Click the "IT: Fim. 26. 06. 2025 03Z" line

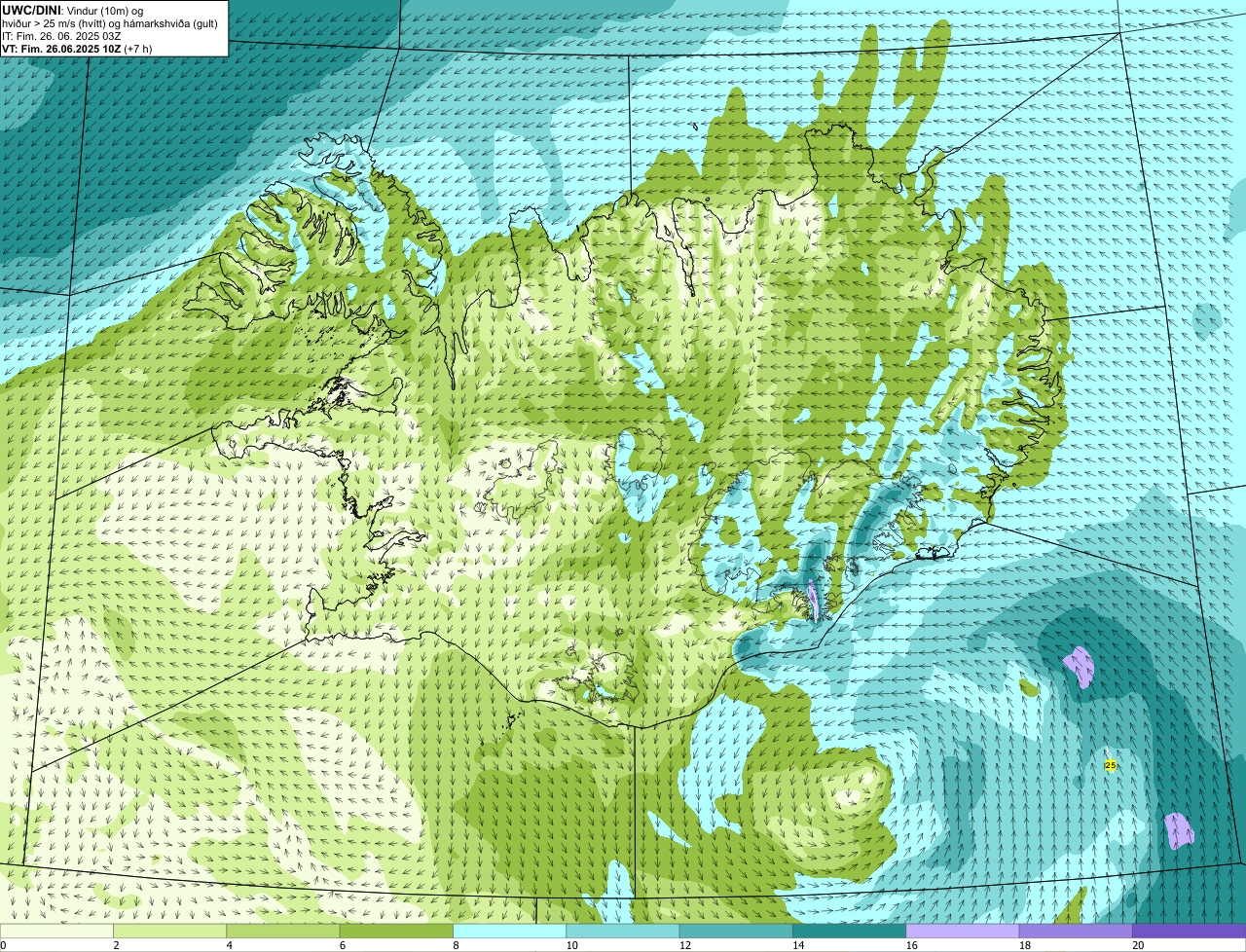(62, 36)
